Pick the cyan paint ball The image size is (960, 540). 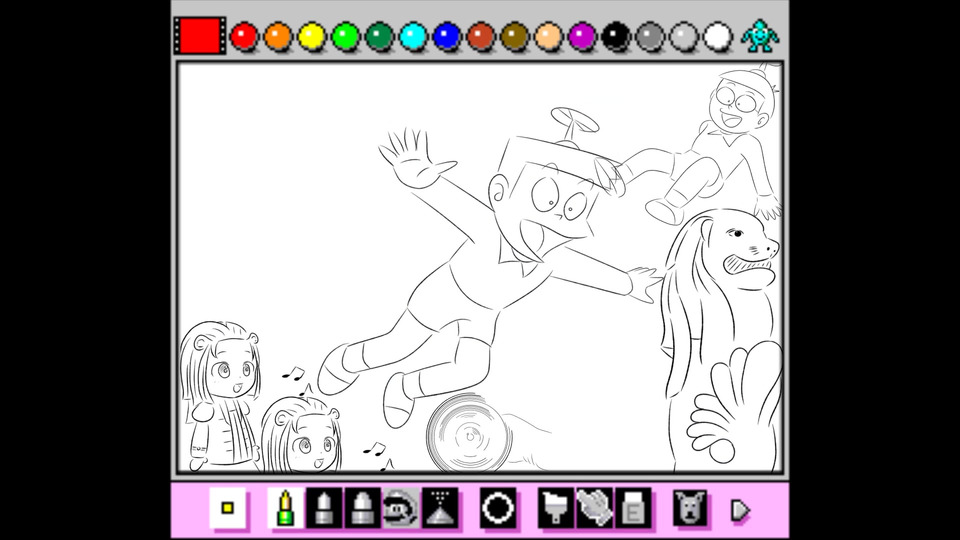[x=413, y=36]
